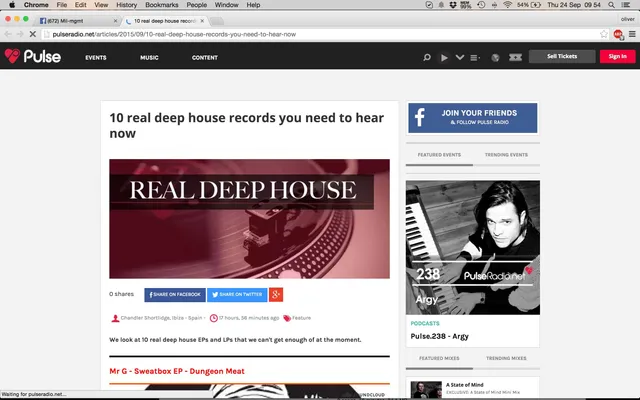Open the ticket icon in the Pulse header
640x400 pixels.
(x=515, y=58)
